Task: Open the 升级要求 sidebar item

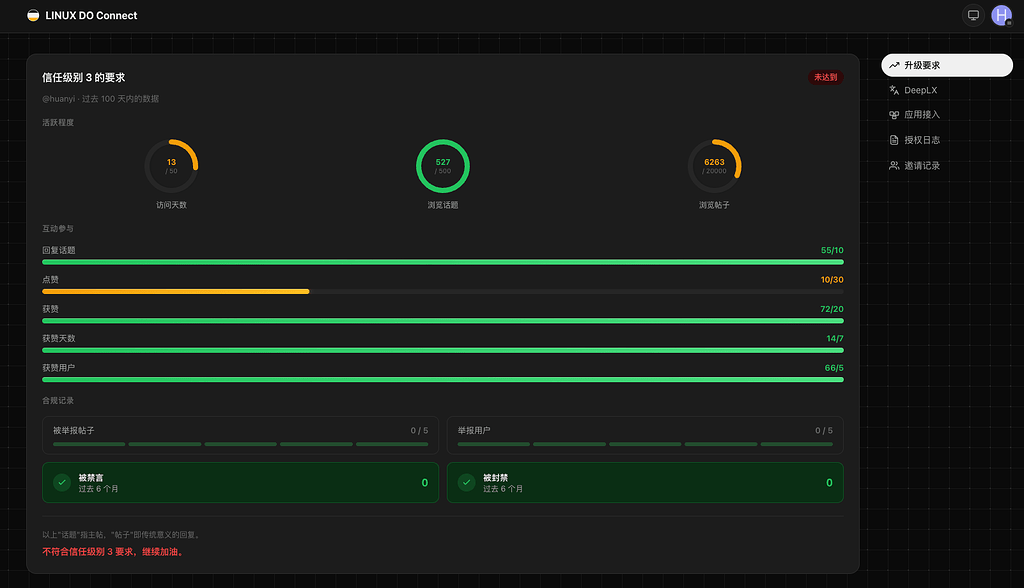Action: click(x=947, y=65)
